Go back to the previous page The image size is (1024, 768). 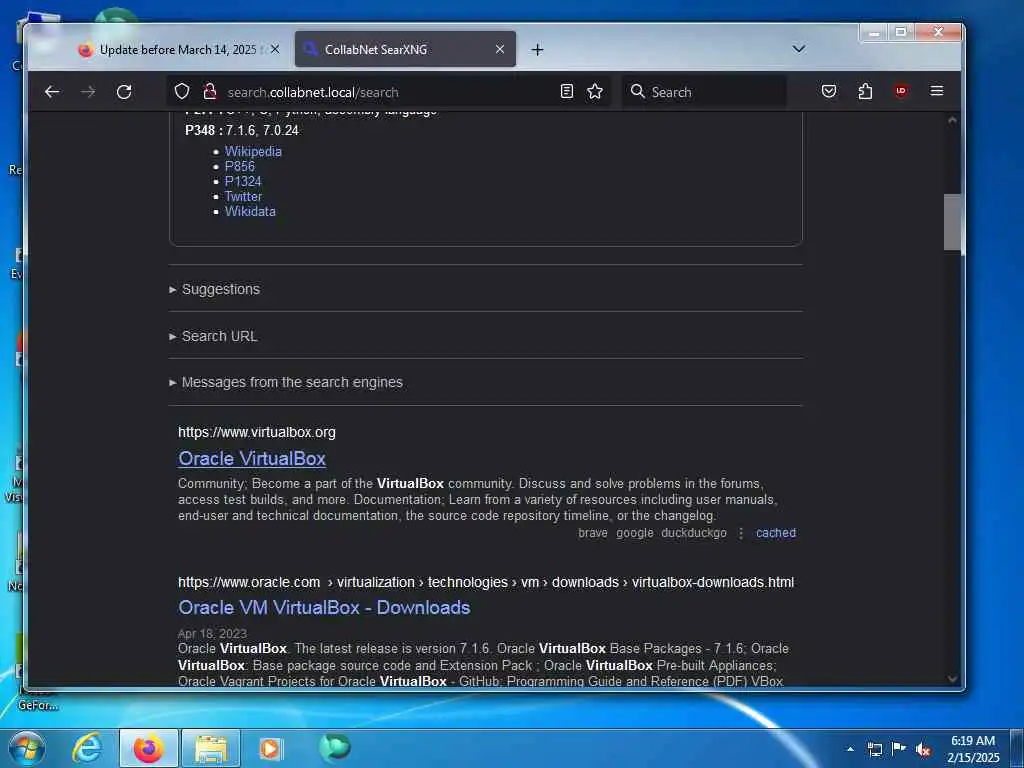52,92
